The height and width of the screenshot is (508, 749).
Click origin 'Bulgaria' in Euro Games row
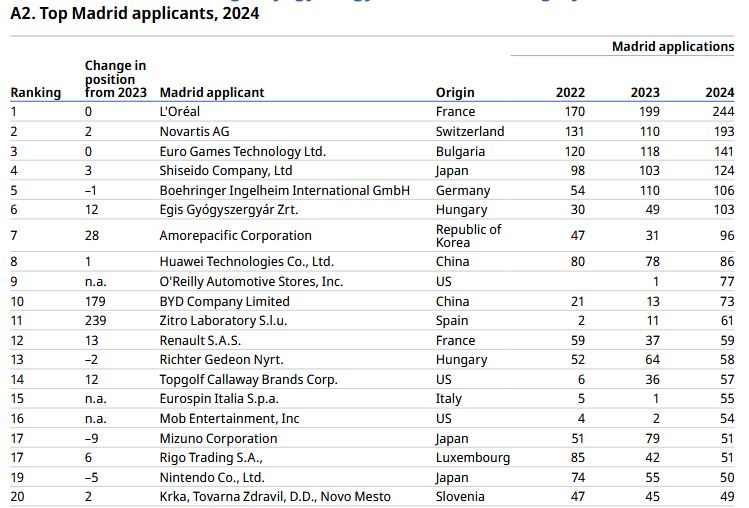pyautogui.click(x=460, y=151)
